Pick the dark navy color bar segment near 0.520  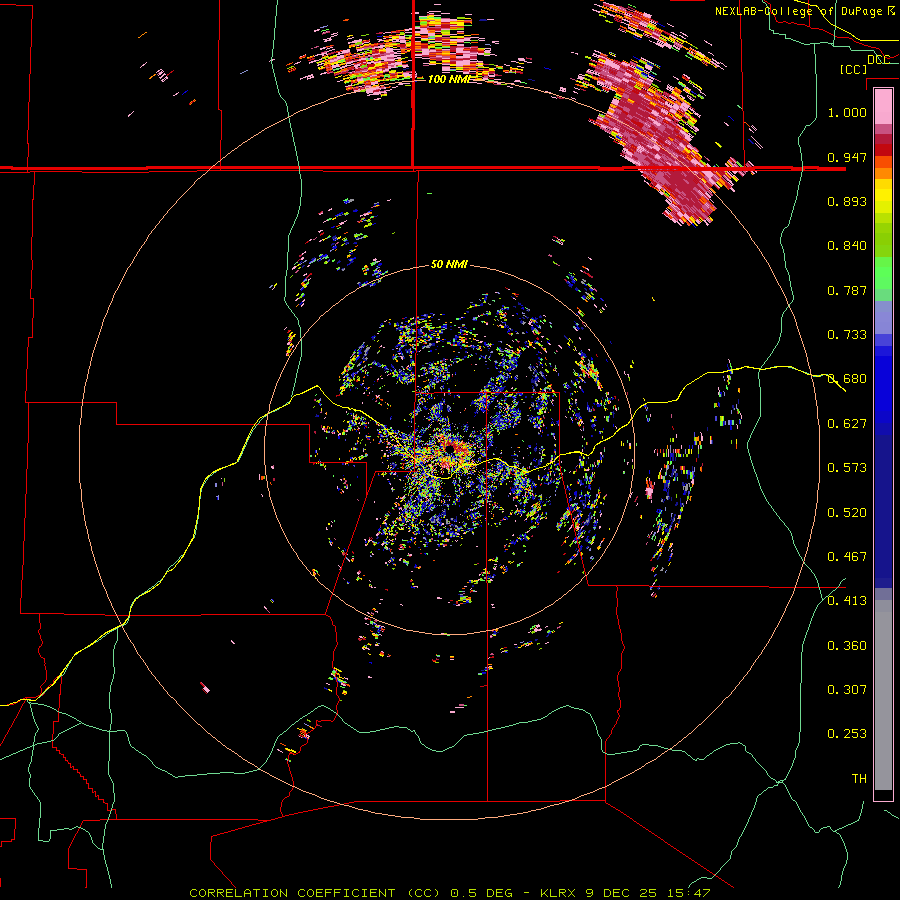[x=883, y=511]
